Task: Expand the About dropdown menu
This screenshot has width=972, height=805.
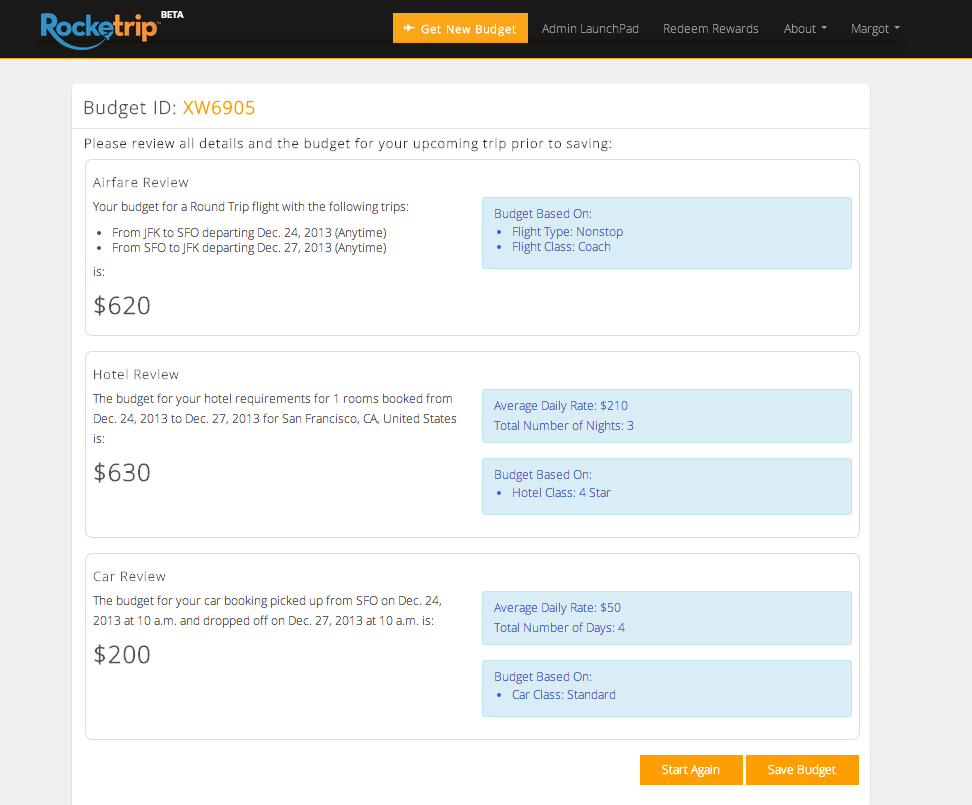Action: point(804,29)
